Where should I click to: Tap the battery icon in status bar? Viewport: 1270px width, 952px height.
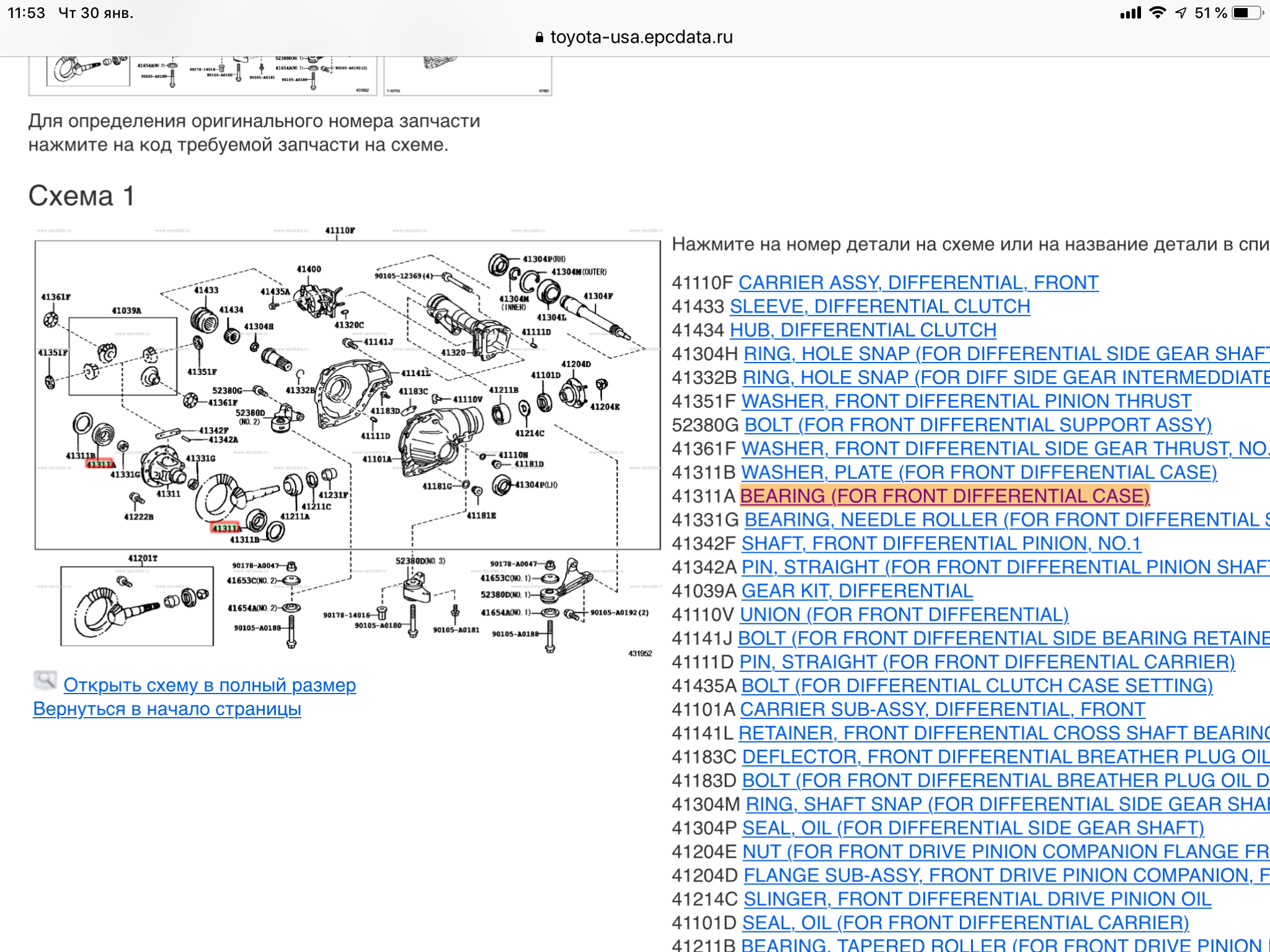[x=1248, y=12]
